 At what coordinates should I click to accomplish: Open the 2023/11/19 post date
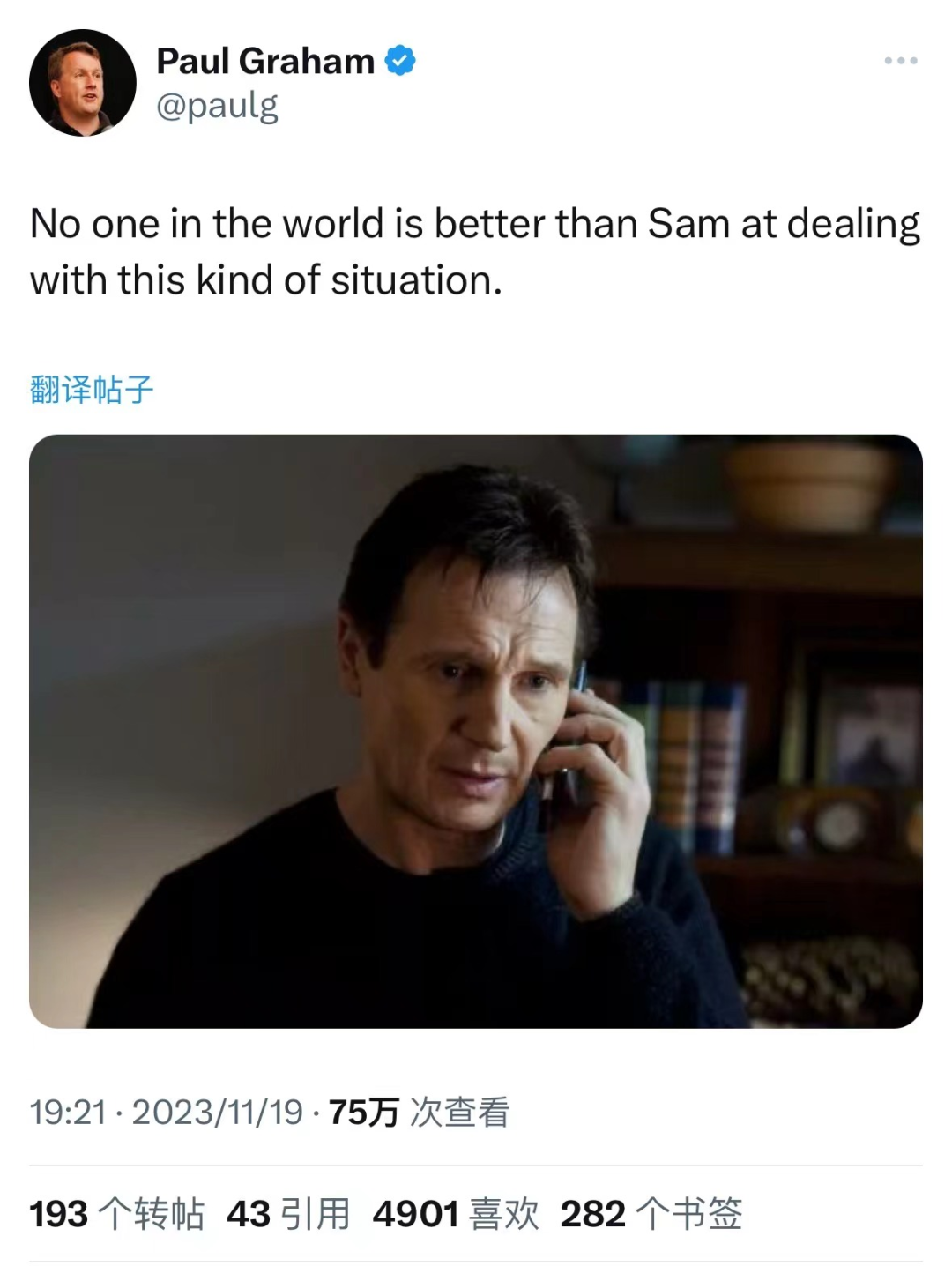[x=218, y=1113]
